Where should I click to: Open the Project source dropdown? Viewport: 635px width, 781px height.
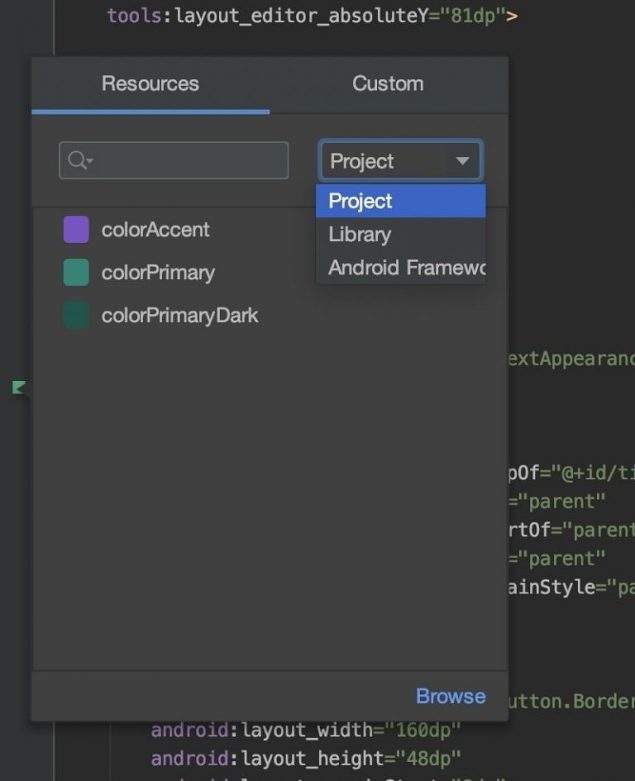[400, 161]
